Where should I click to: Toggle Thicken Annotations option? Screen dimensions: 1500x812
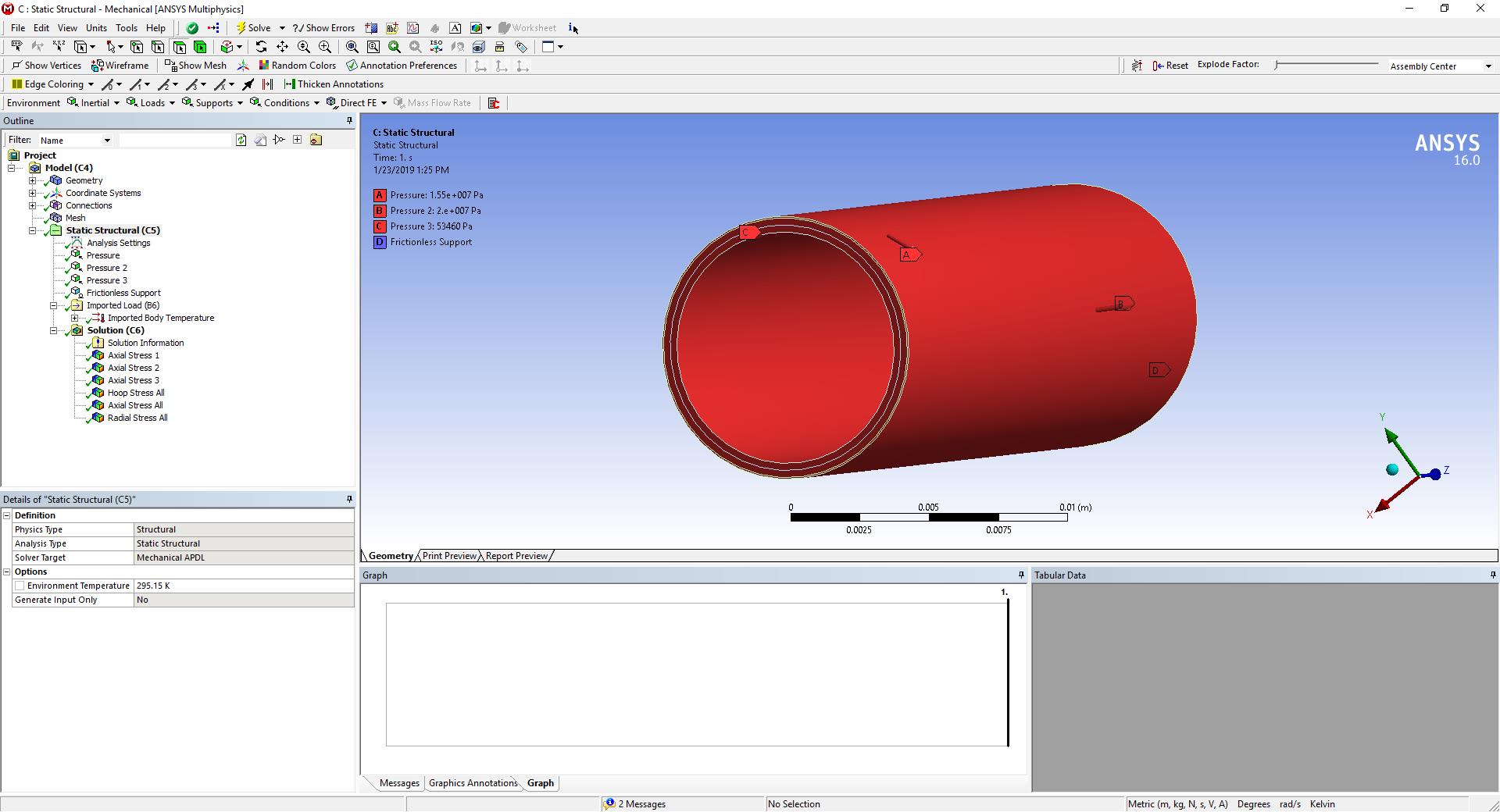point(334,84)
